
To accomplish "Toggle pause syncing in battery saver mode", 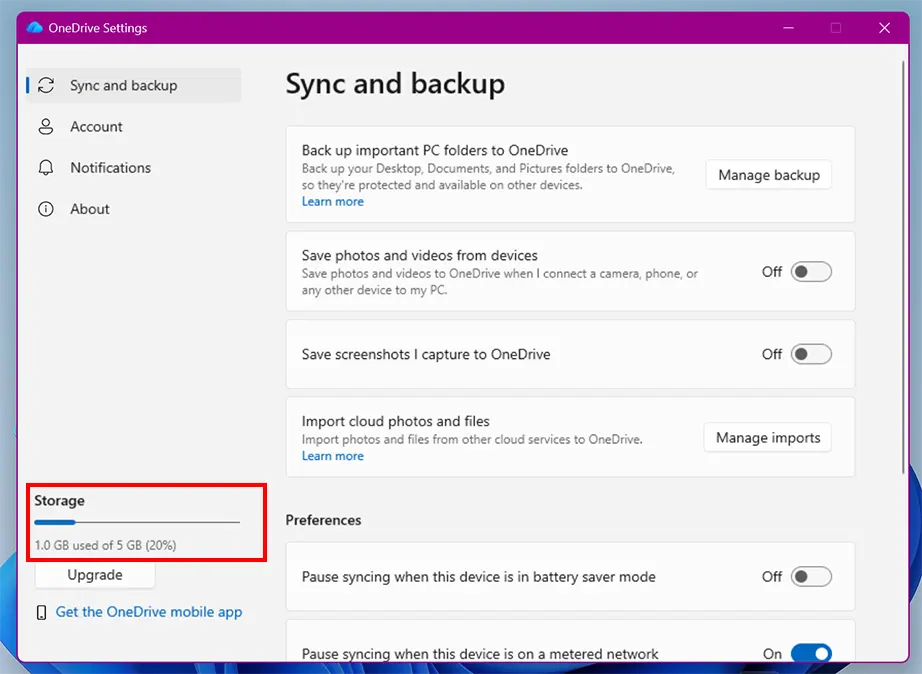I will tap(811, 576).
